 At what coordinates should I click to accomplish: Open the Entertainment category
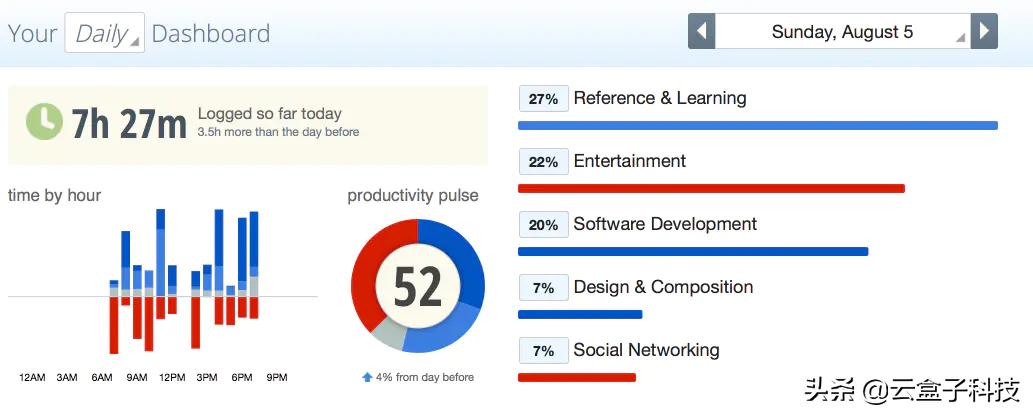point(629,161)
